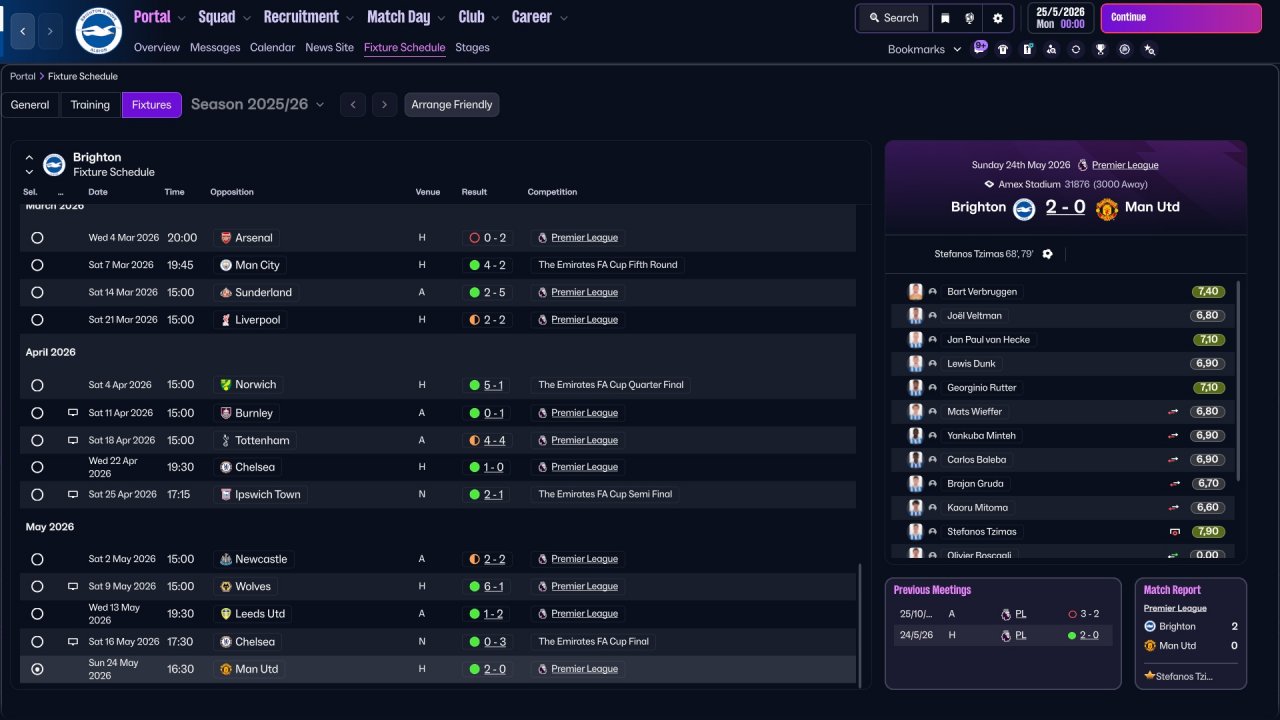1280x720 pixels.
Task: Click Stefanos Tzimas's player portrait in the lineup
Action: (915, 532)
